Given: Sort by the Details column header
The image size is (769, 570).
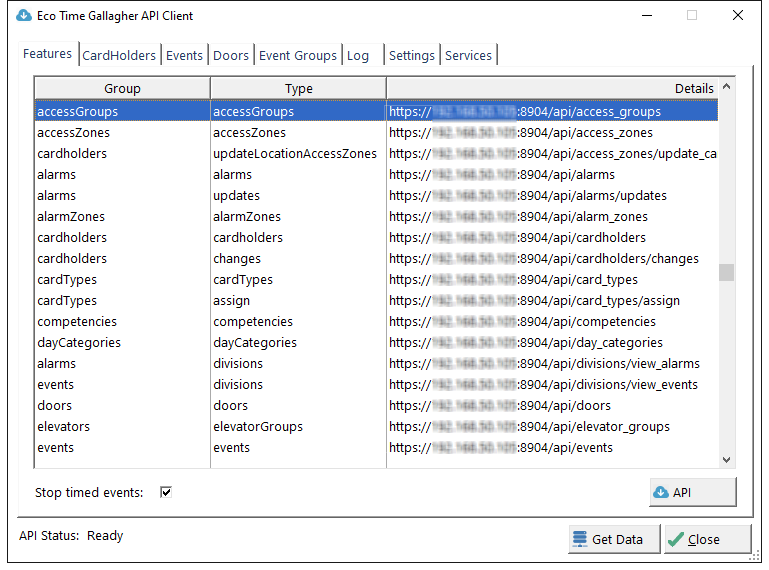Looking at the screenshot, I should 552,88.
